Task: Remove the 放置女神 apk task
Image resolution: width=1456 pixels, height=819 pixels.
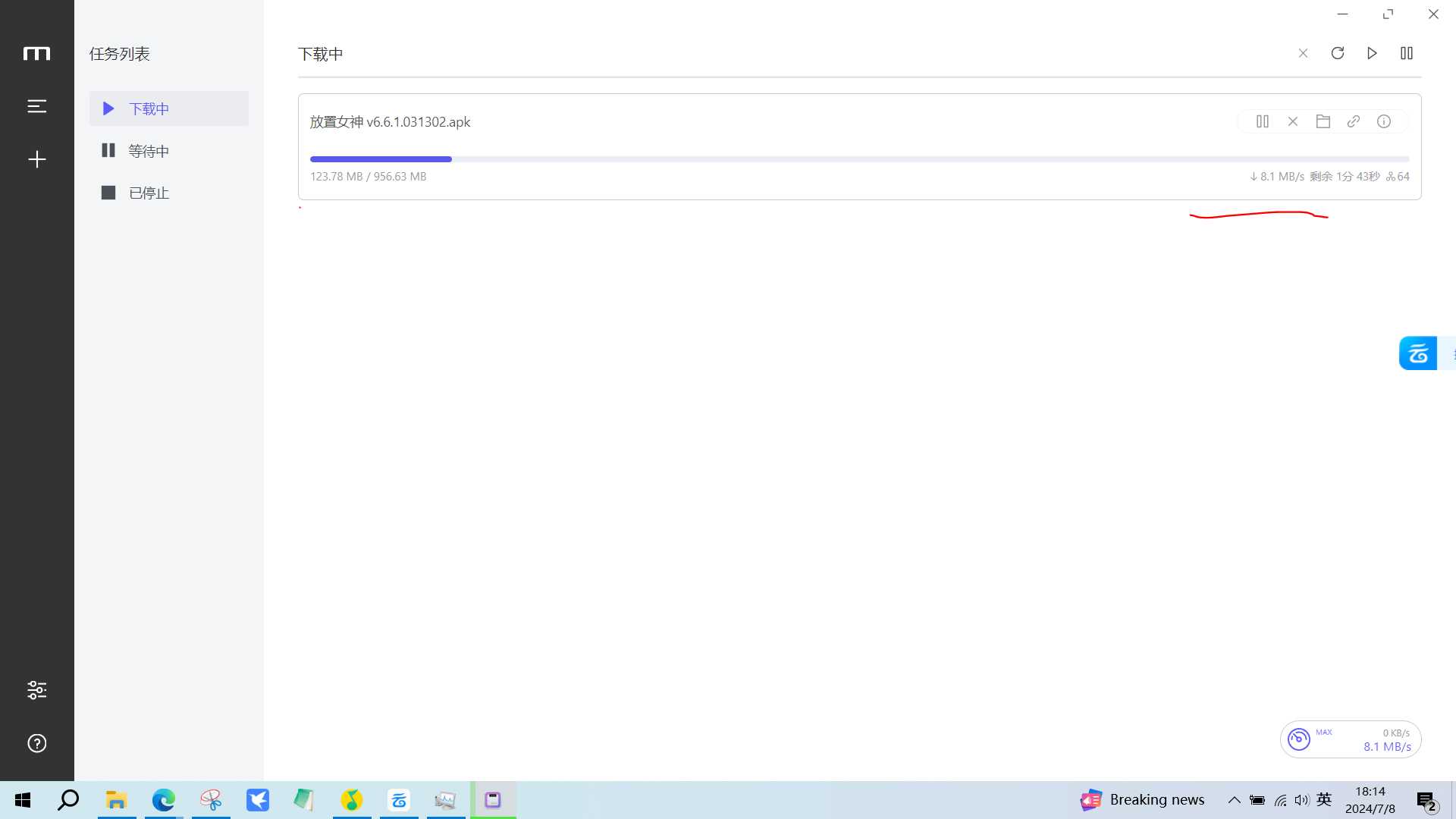Action: [1293, 121]
